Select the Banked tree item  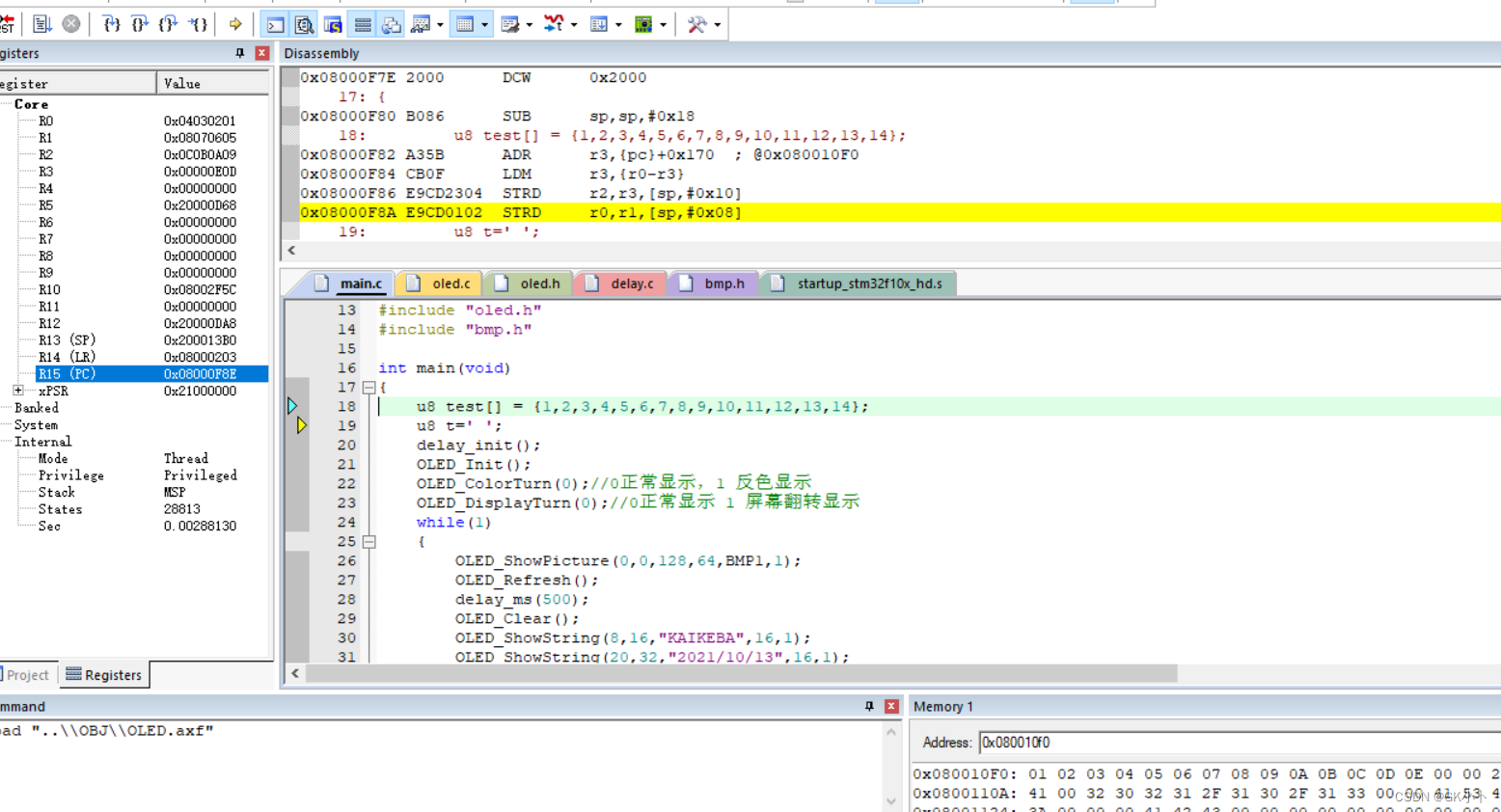click(37, 408)
